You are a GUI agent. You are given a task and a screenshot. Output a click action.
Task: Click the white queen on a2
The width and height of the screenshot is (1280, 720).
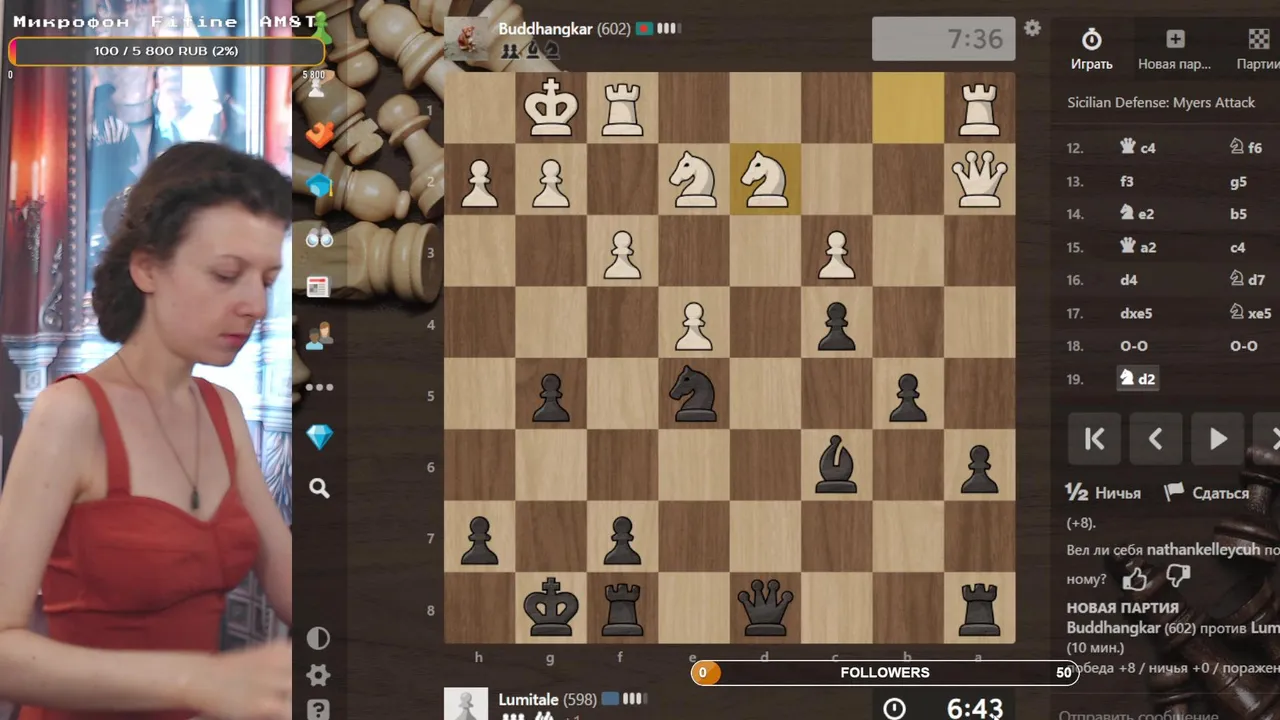[x=979, y=180]
